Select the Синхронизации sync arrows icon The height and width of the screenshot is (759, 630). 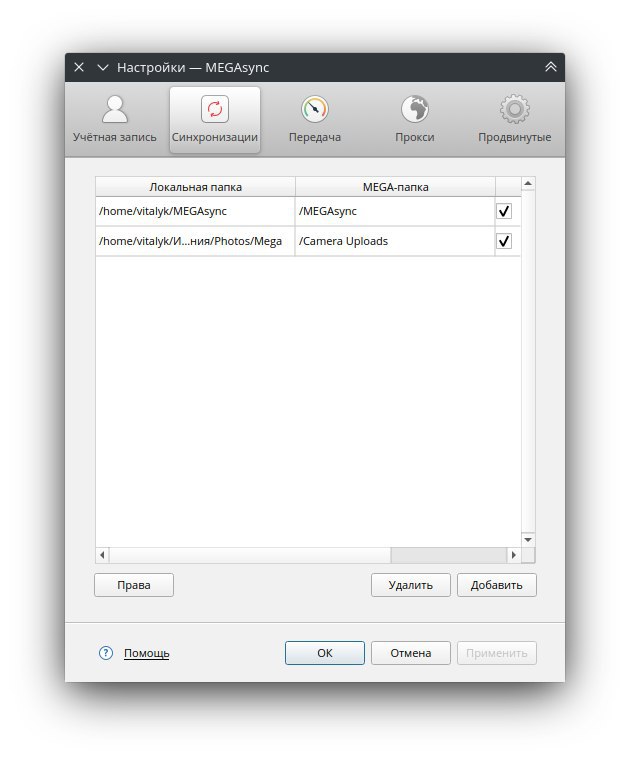[x=215, y=109]
